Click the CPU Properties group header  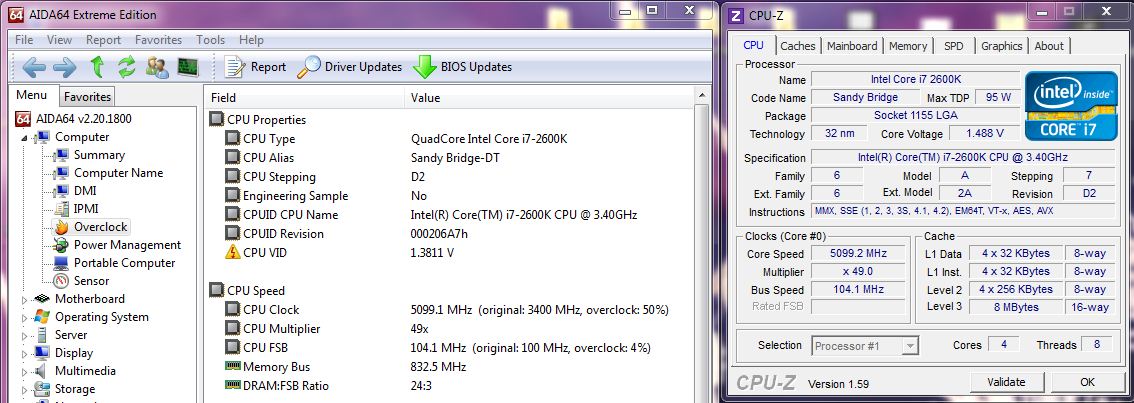point(266,120)
